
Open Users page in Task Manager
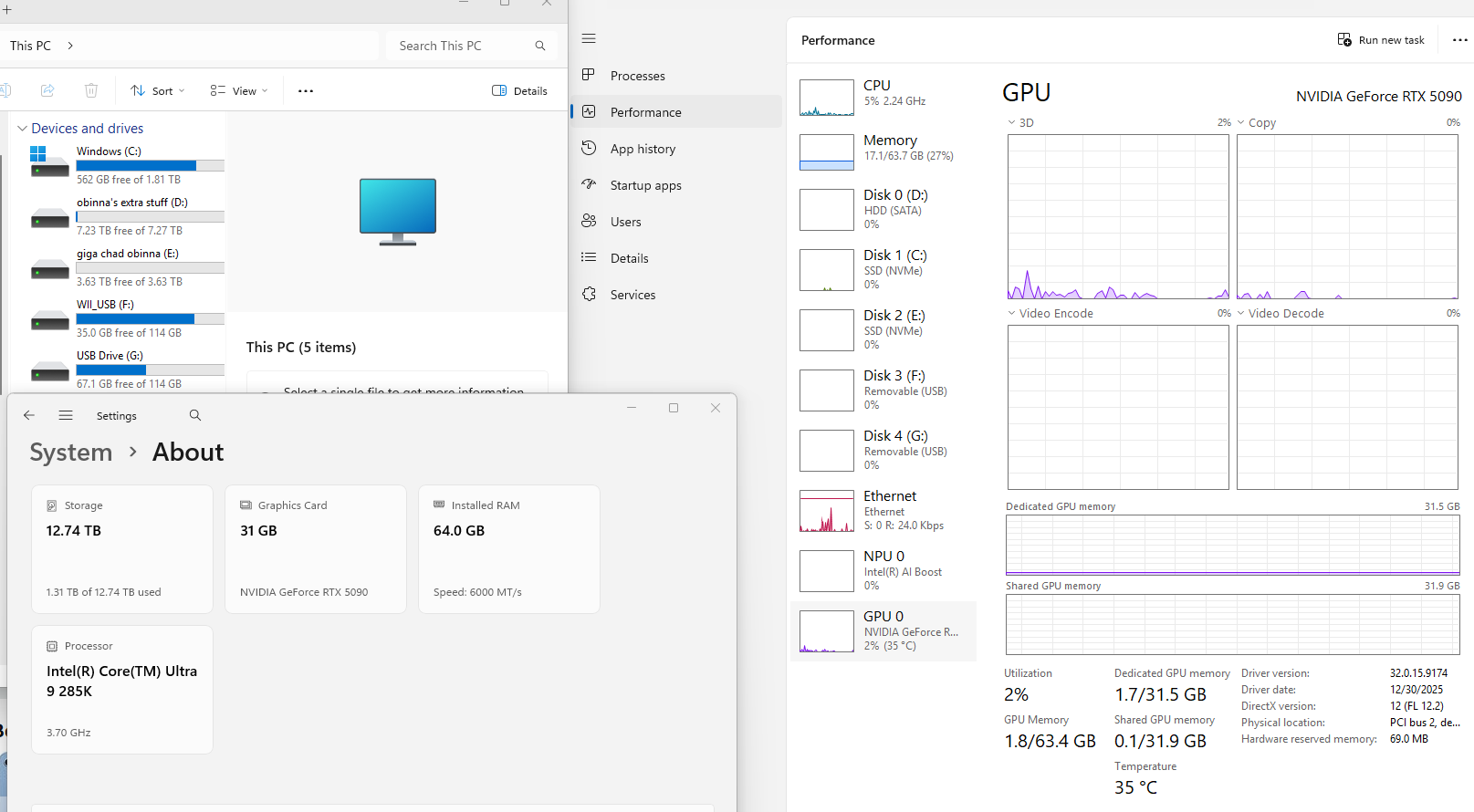coord(676,222)
